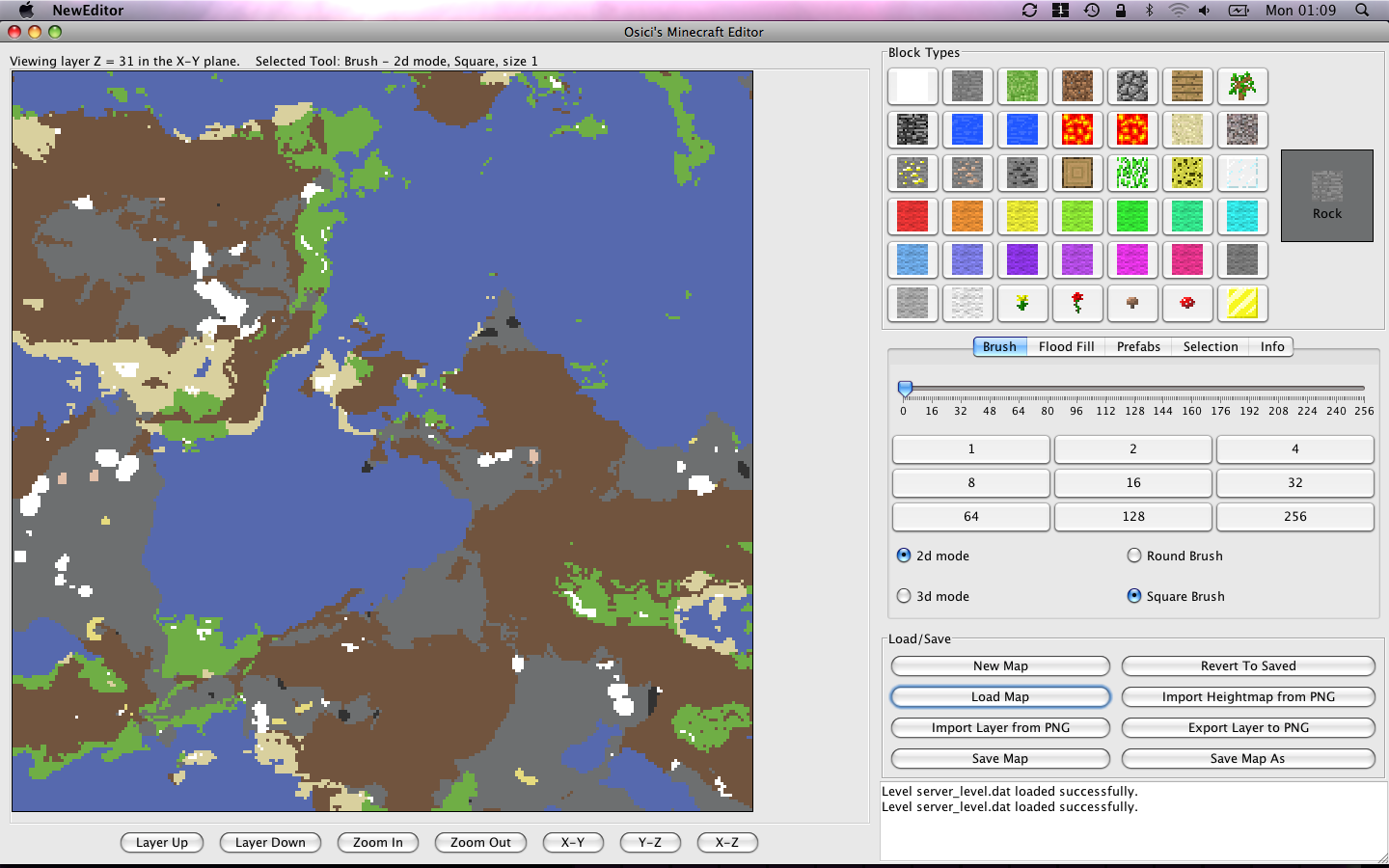The height and width of the screenshot is (868, 1389).
Task: Choose the green Leaves block
Action: click(x=1132, y=173)
